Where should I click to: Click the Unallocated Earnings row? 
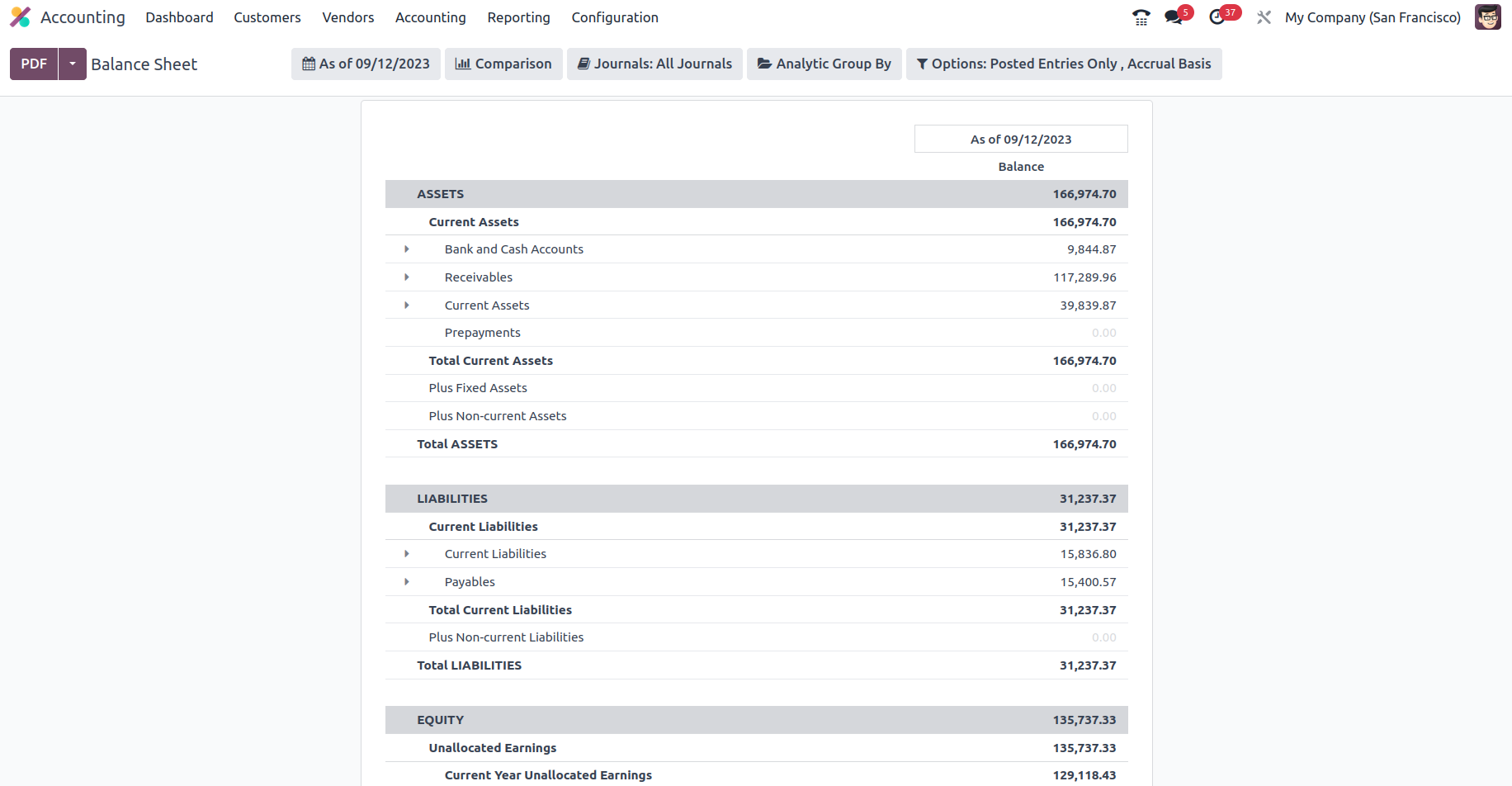point(757,748)
